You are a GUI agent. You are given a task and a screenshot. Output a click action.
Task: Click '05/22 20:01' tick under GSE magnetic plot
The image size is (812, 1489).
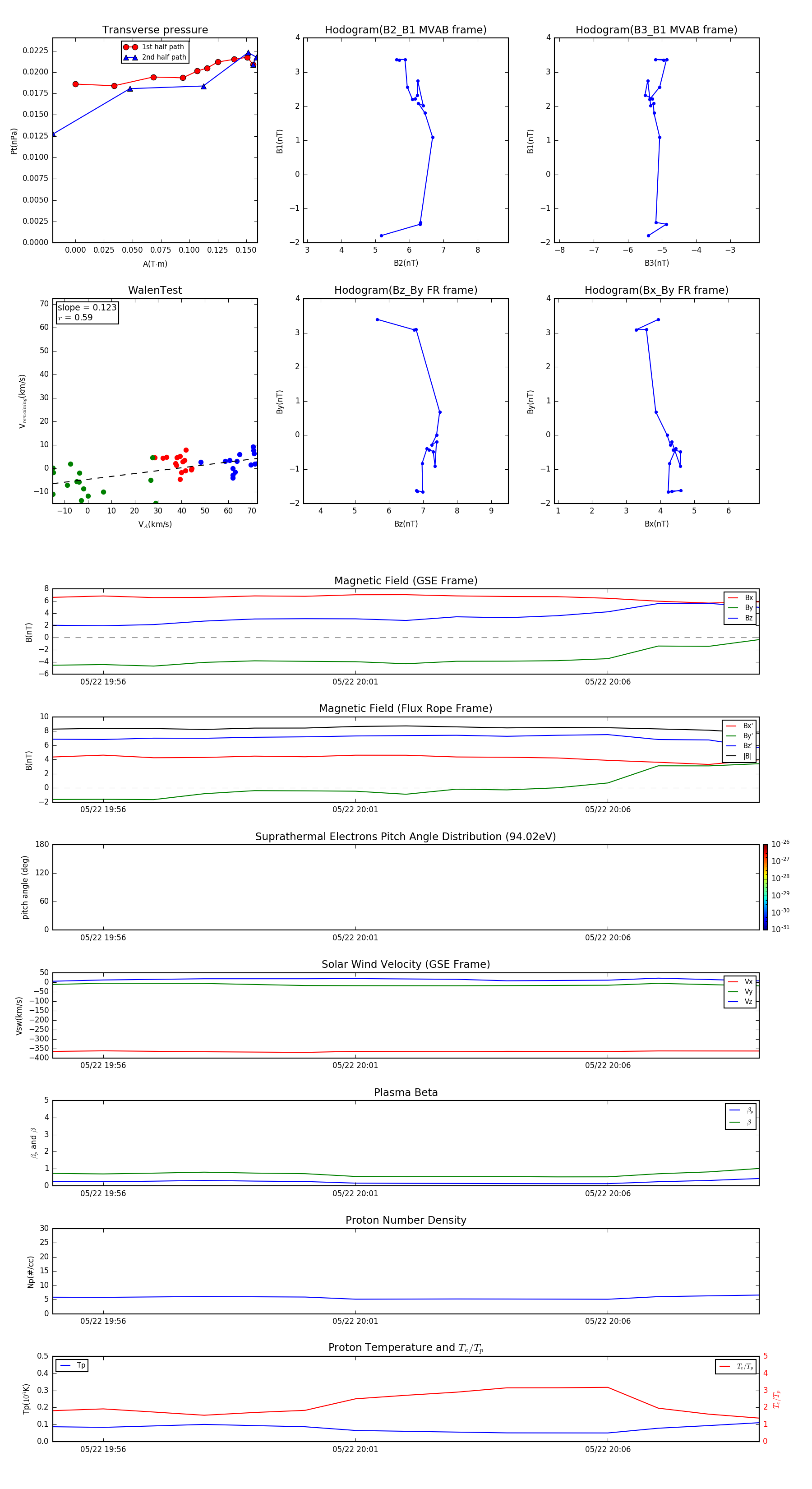click(355, 682)
